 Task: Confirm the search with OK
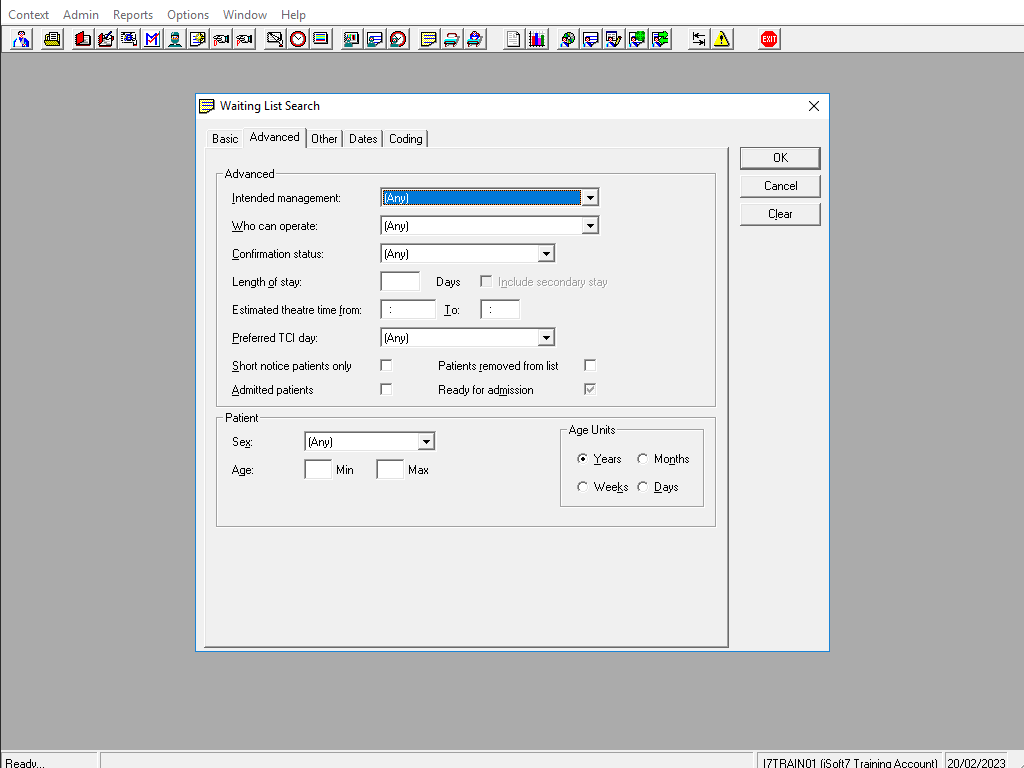pyautogui.click(x=780, y=158)
